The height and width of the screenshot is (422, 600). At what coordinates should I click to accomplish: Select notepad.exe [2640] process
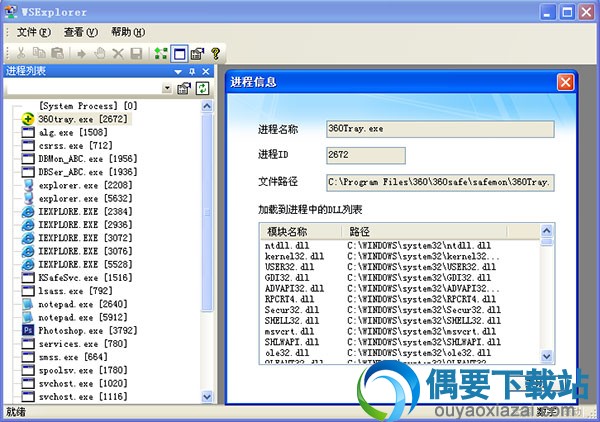click(x=83, y=305)
